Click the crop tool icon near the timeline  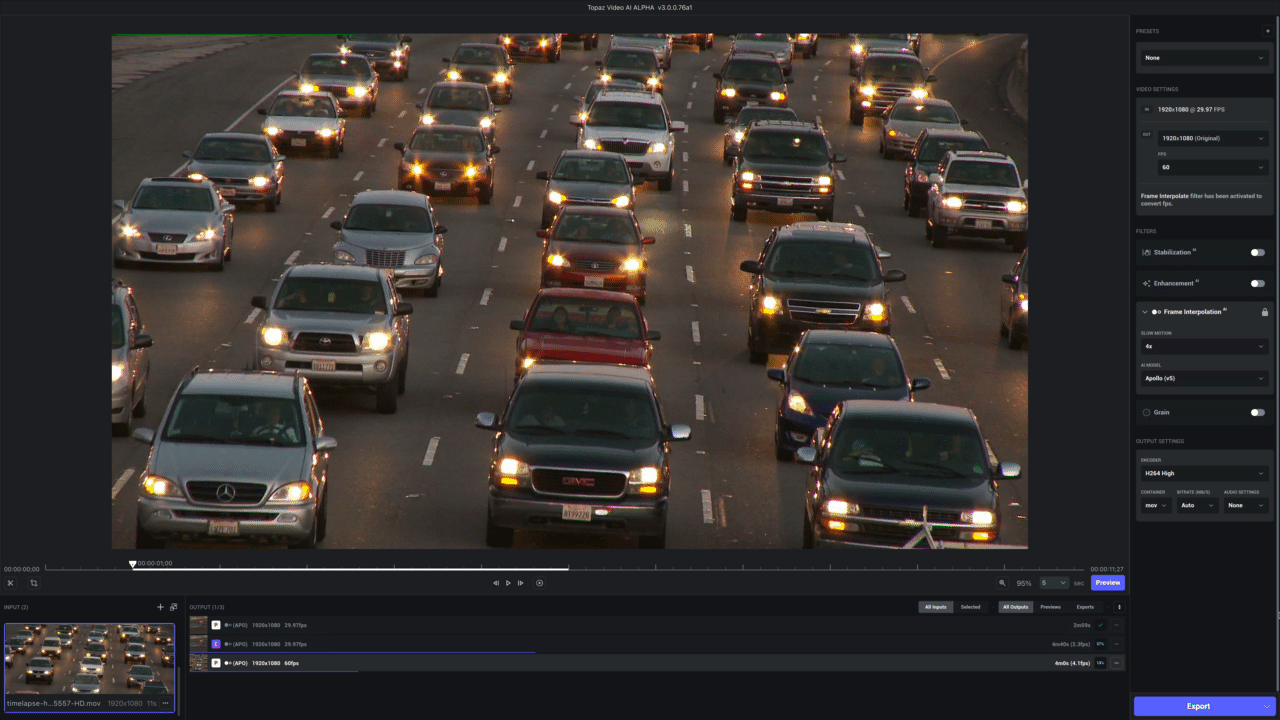coord(33,583)
